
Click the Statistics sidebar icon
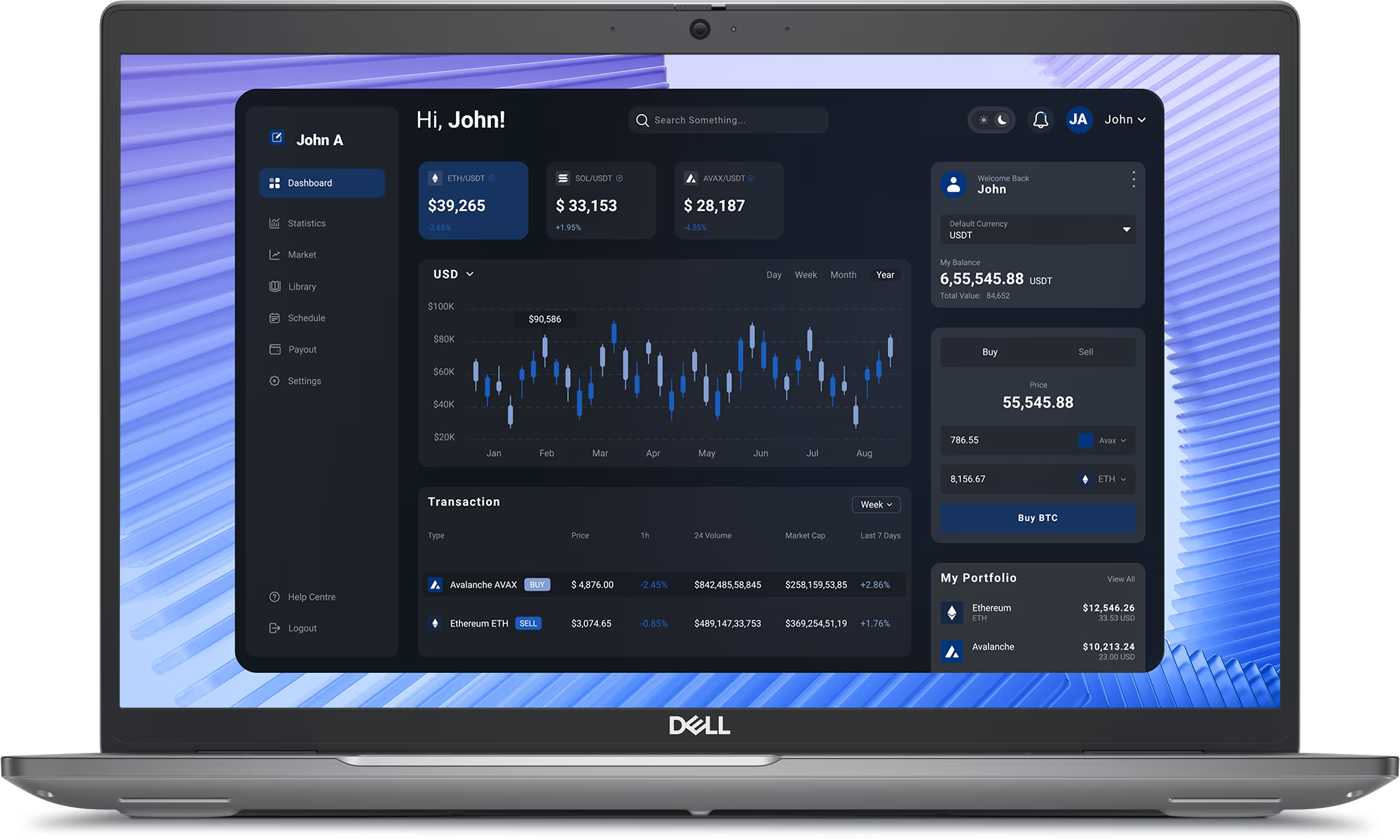pos(274,223)
